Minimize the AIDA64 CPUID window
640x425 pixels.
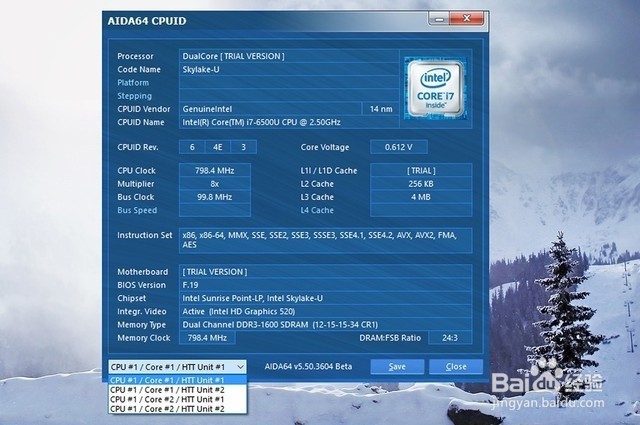pyautogui.click(x=439, y=19)
